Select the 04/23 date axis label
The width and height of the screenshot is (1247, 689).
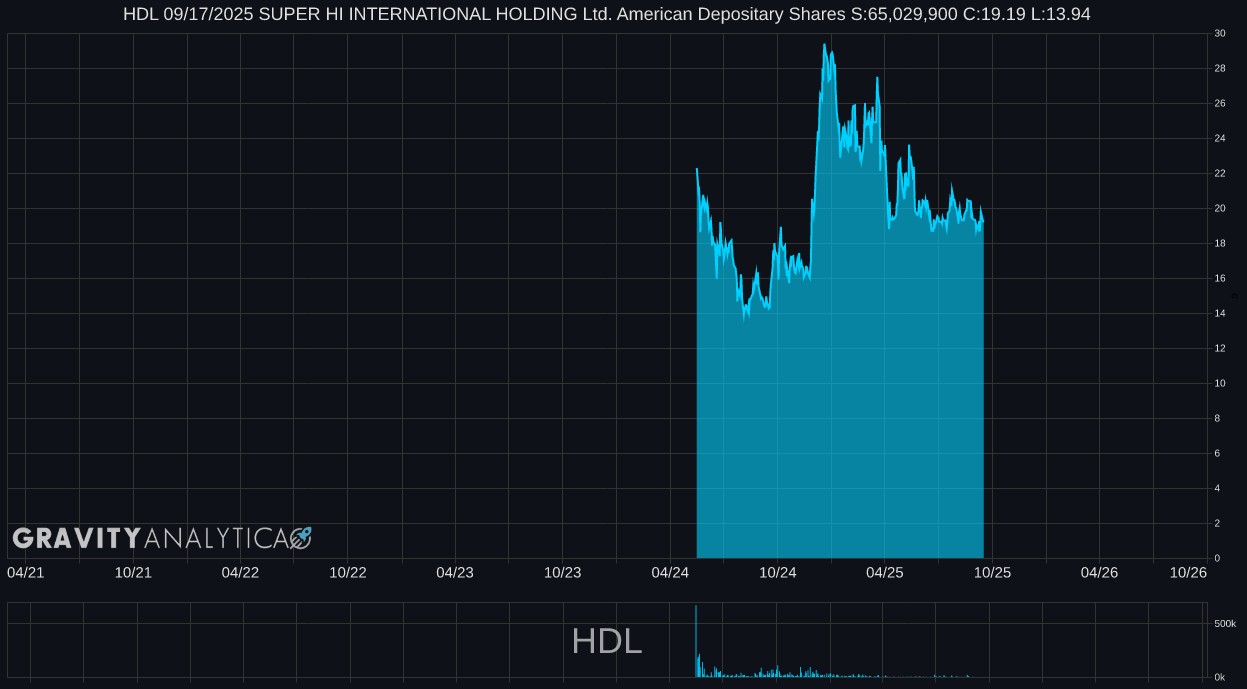click(455, 572)
